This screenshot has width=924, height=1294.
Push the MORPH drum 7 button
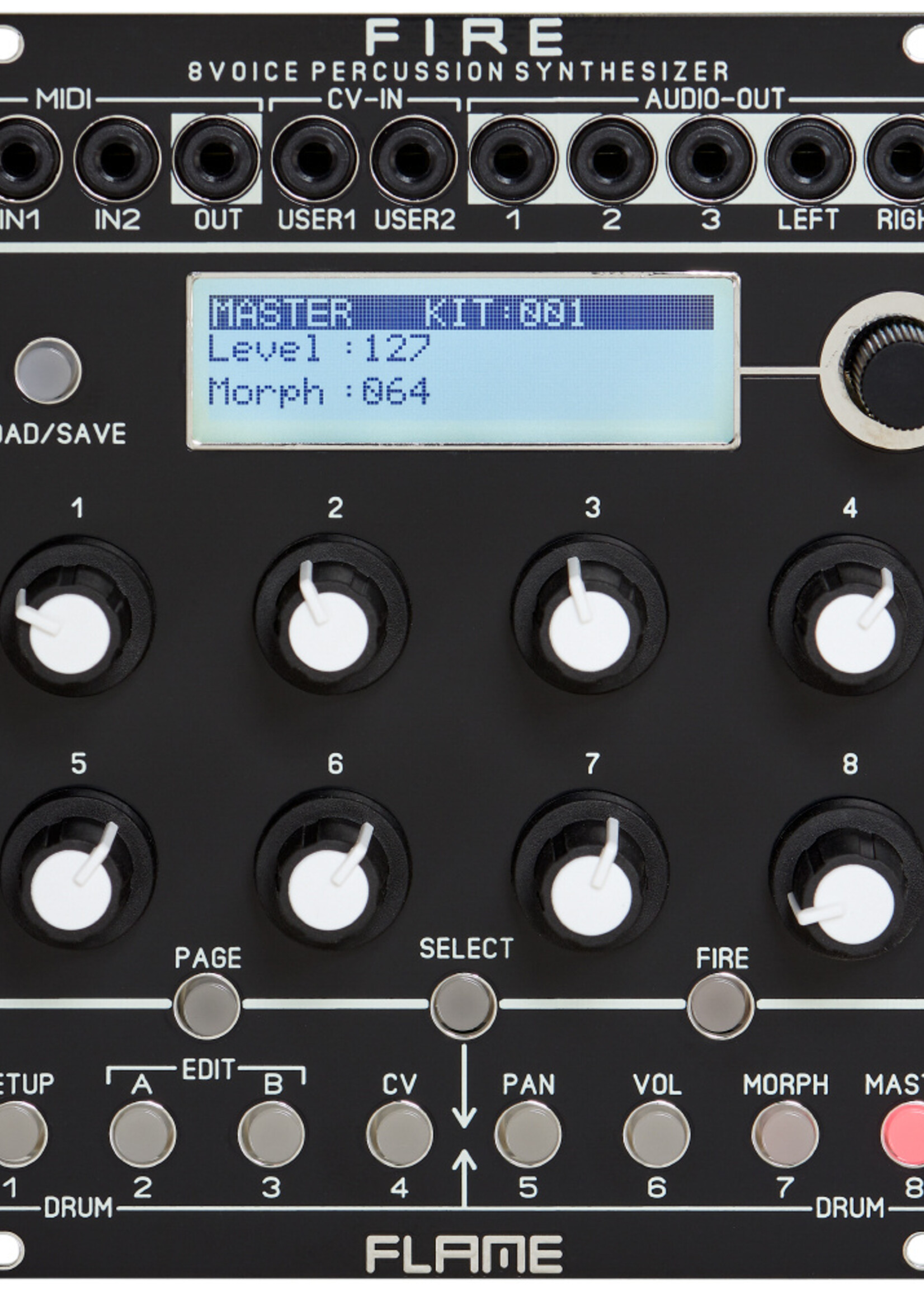point(785,1134)
